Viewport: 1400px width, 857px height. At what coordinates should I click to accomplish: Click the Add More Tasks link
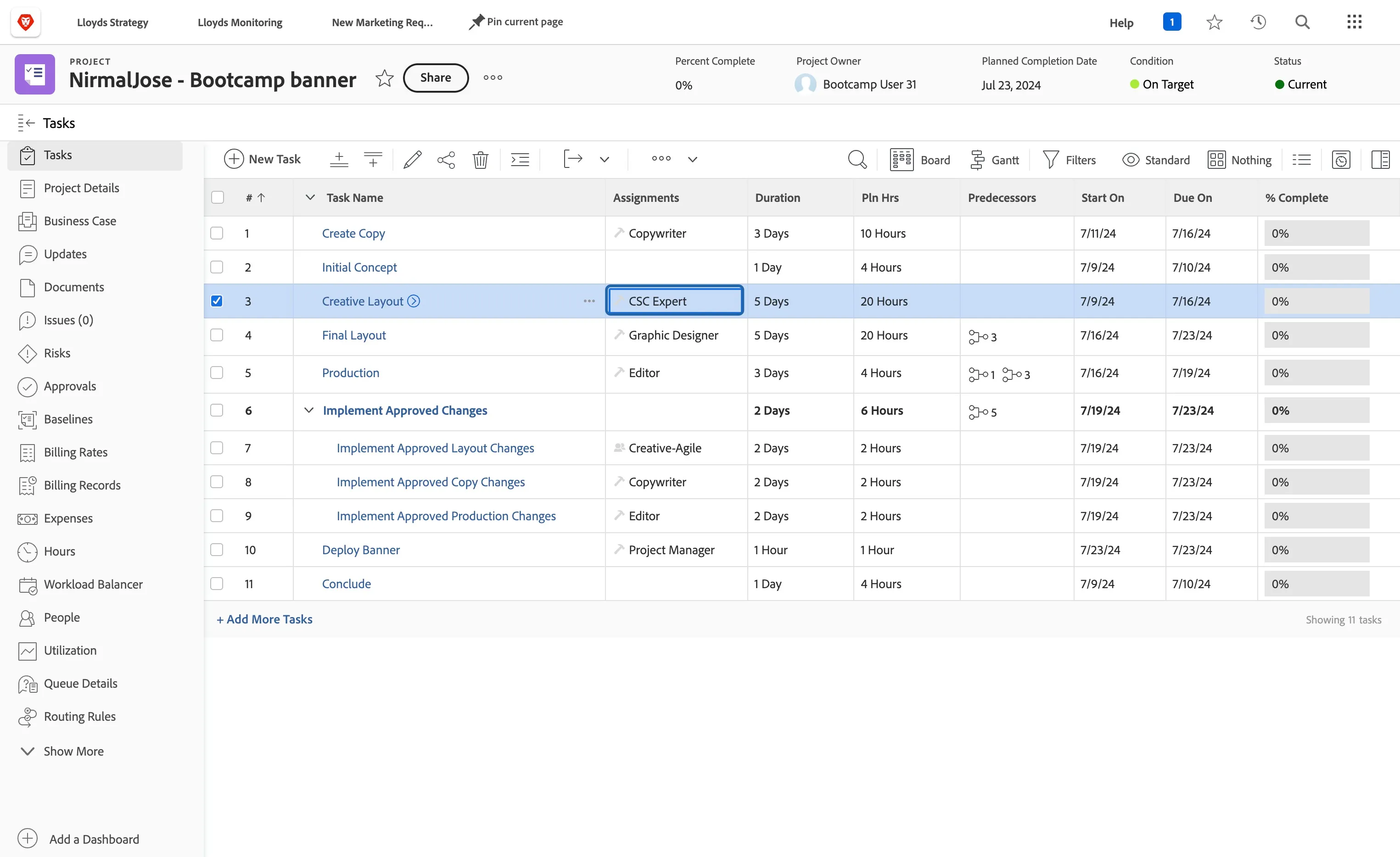click(264, 619)
